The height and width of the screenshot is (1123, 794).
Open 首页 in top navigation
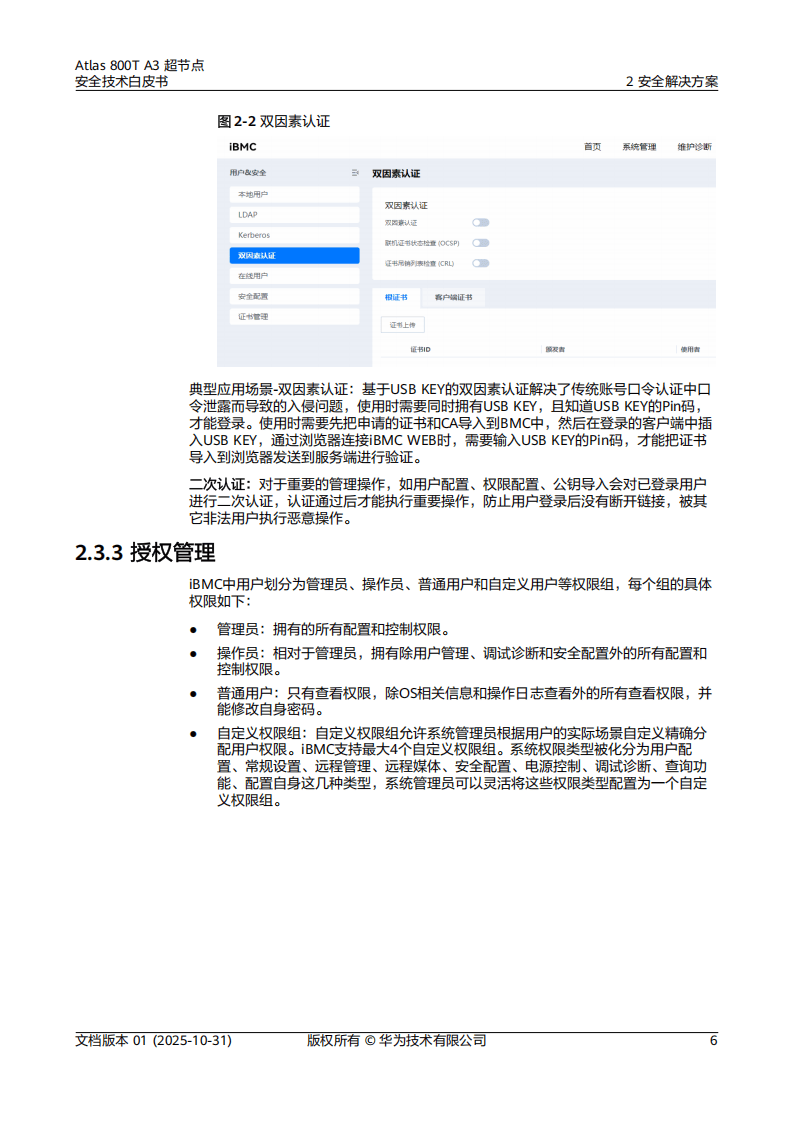[593, 147]
